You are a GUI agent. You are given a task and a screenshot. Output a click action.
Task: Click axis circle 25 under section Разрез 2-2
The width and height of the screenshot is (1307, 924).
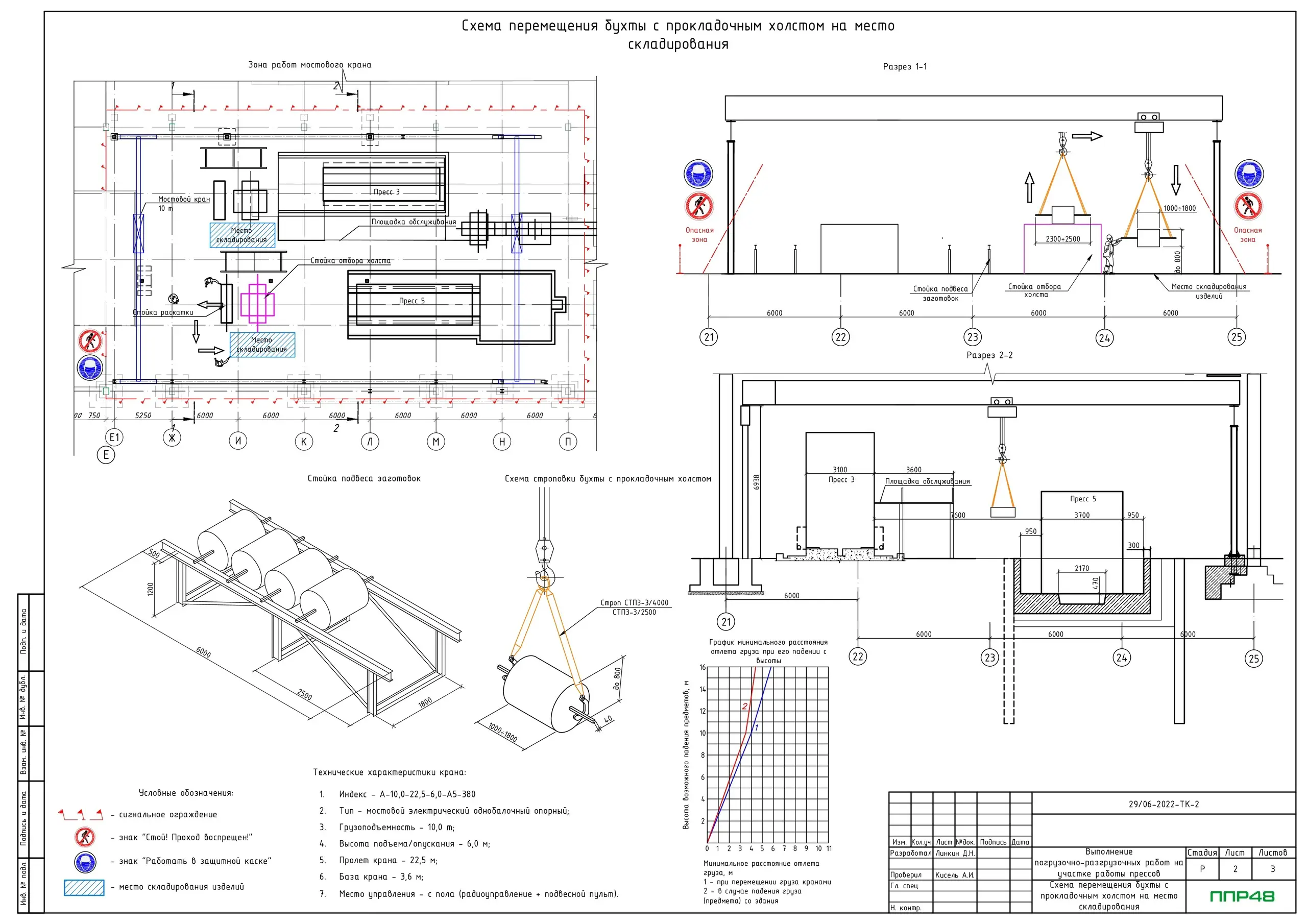coord(1253,659)
